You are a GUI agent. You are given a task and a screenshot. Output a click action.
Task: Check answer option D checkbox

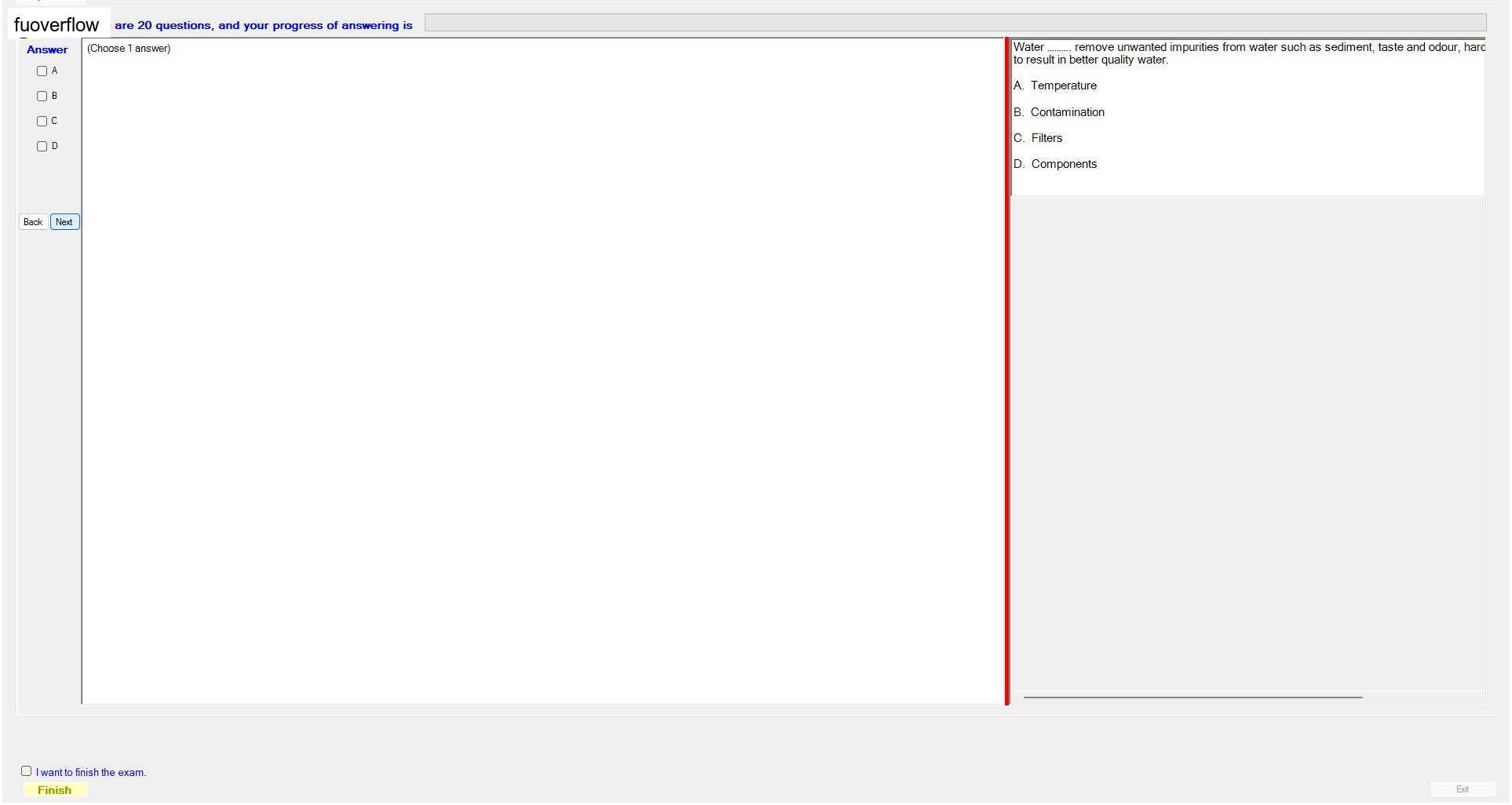pos(42,147)
